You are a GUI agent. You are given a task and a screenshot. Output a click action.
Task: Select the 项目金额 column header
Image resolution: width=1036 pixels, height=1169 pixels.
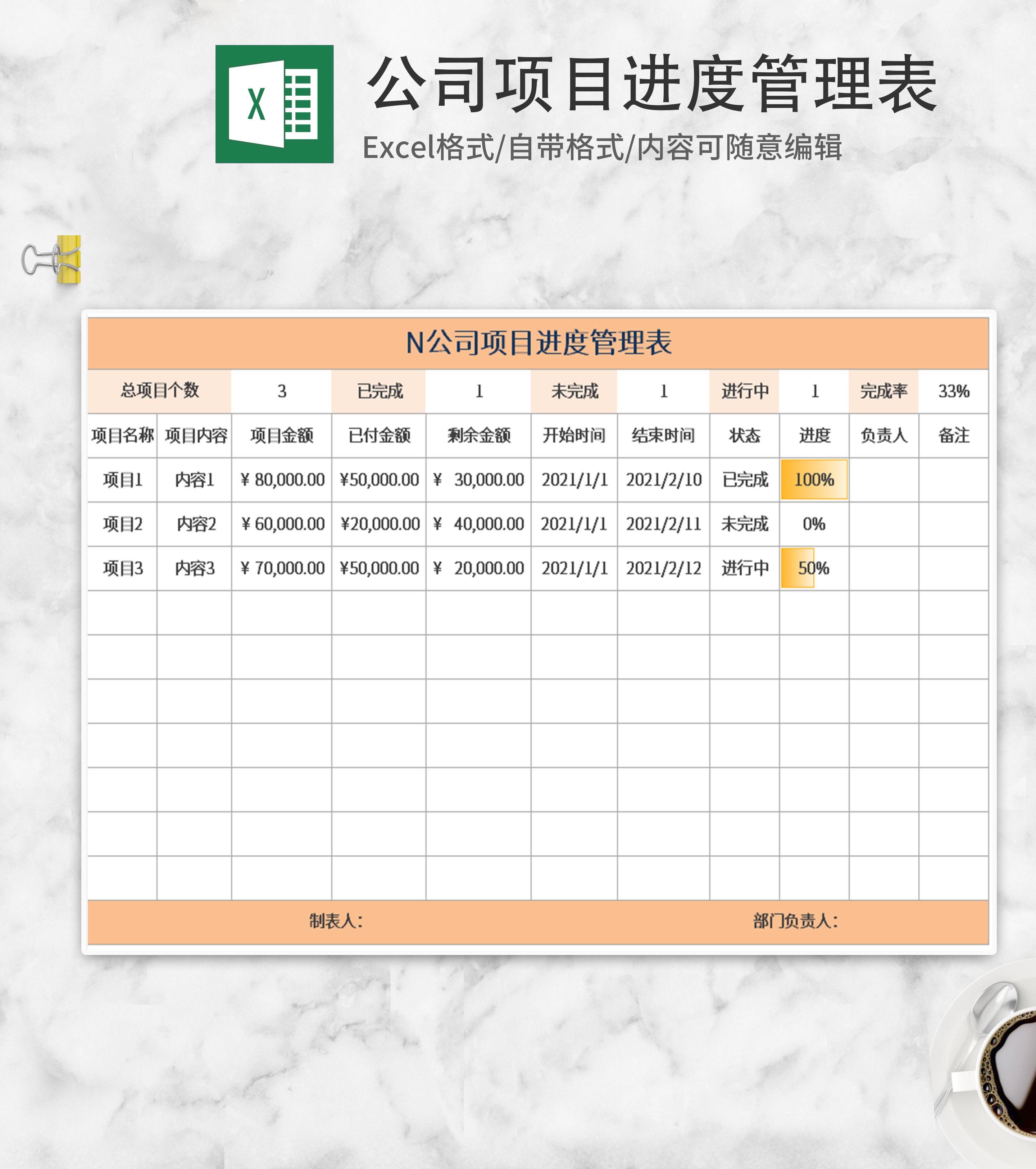coord(281,436)
